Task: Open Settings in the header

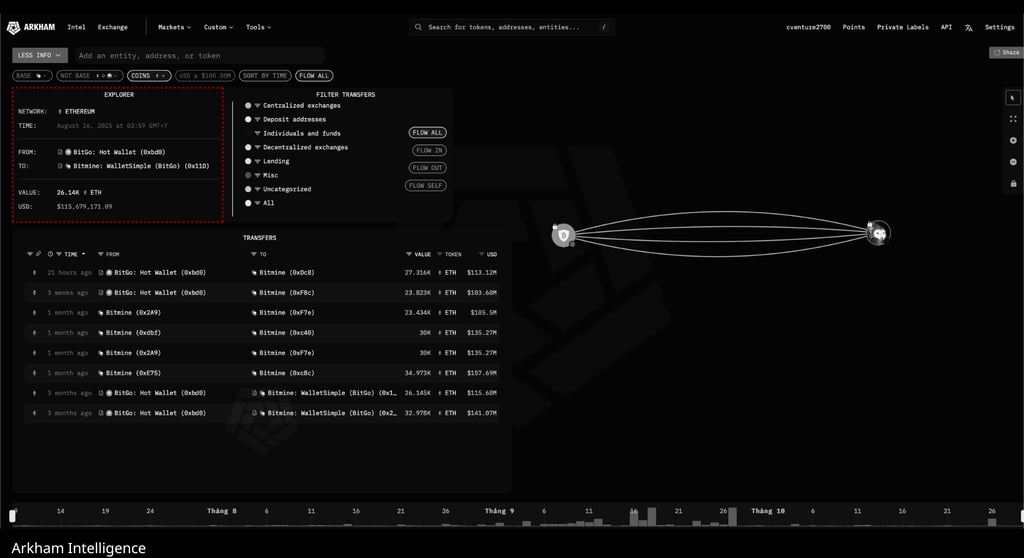Action: coord(1000,27)
